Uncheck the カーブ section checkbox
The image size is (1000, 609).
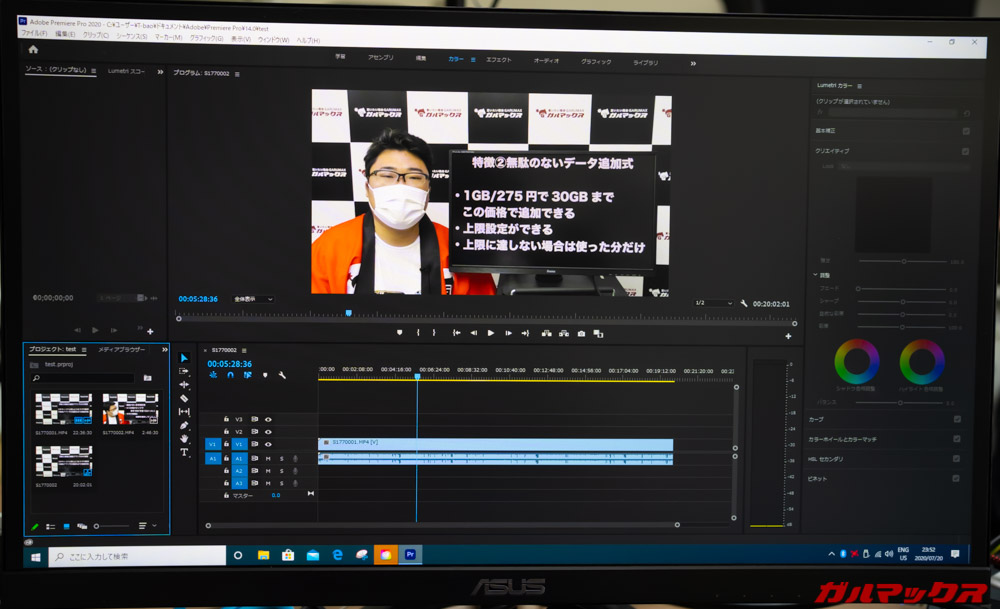pos(957,419)
